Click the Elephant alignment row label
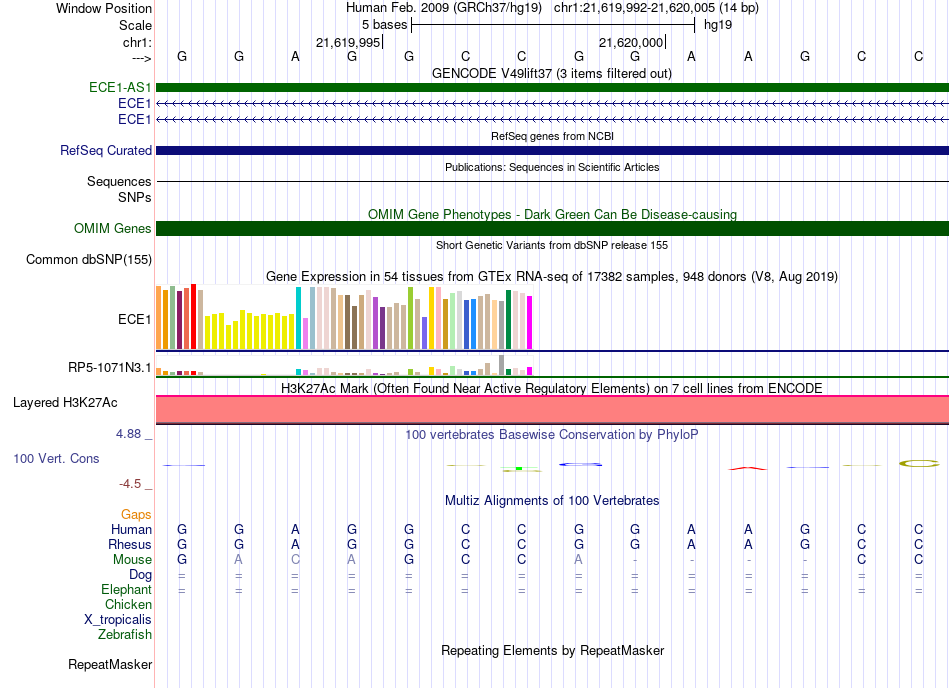 126,589
